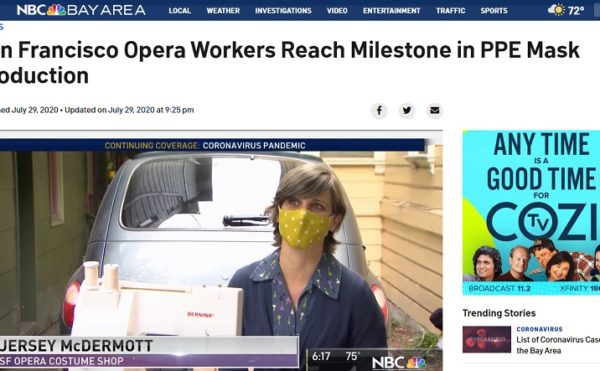The image size is (600, 371).
Task: Open the Entertainment menu item
Action: [x=391, y=11]
